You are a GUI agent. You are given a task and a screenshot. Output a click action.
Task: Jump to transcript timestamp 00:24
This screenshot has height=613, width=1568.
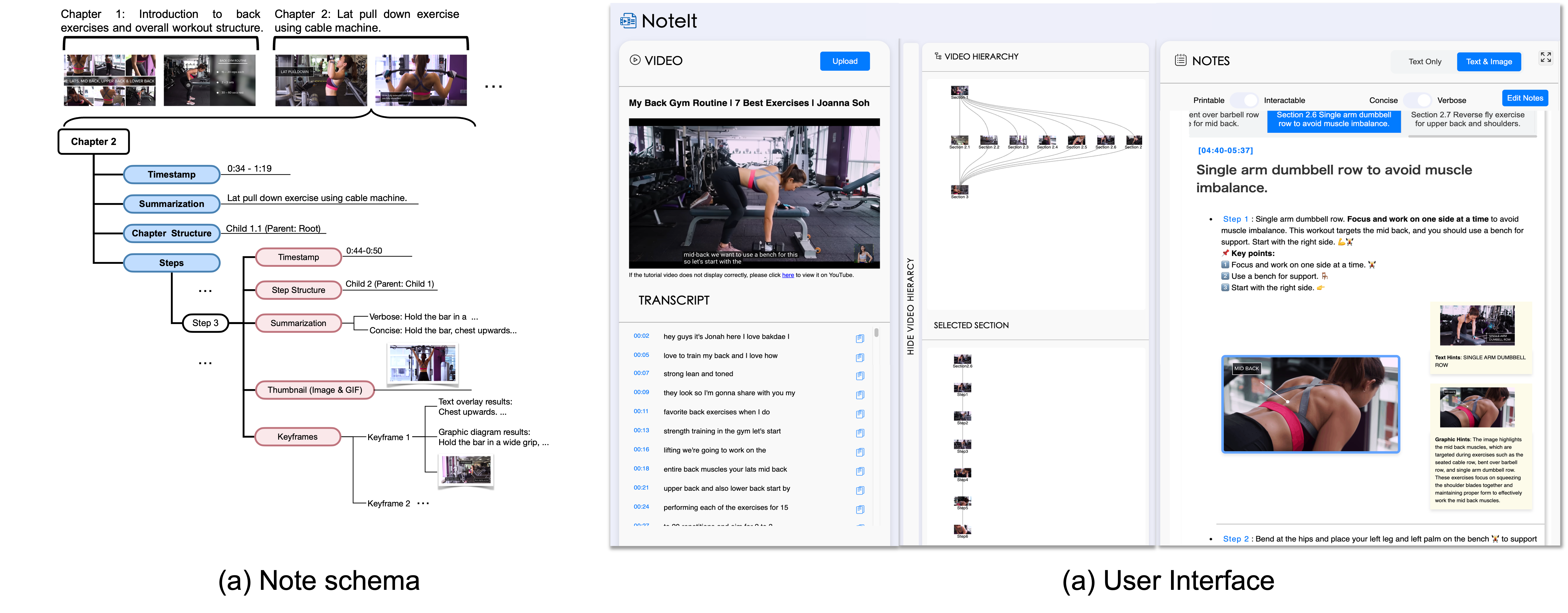click(641, 507)
